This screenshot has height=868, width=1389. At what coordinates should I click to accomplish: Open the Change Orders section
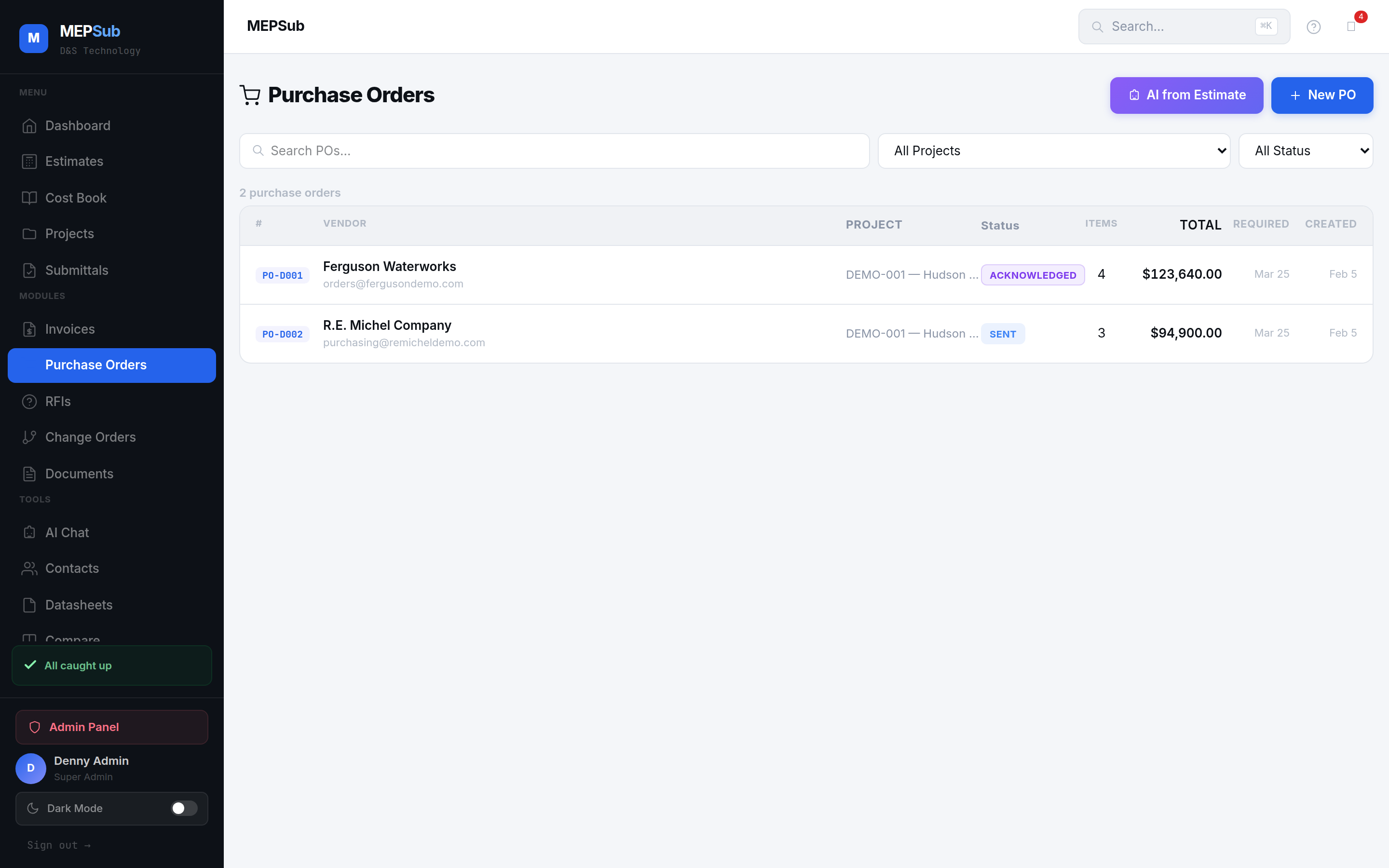point(90,437)
